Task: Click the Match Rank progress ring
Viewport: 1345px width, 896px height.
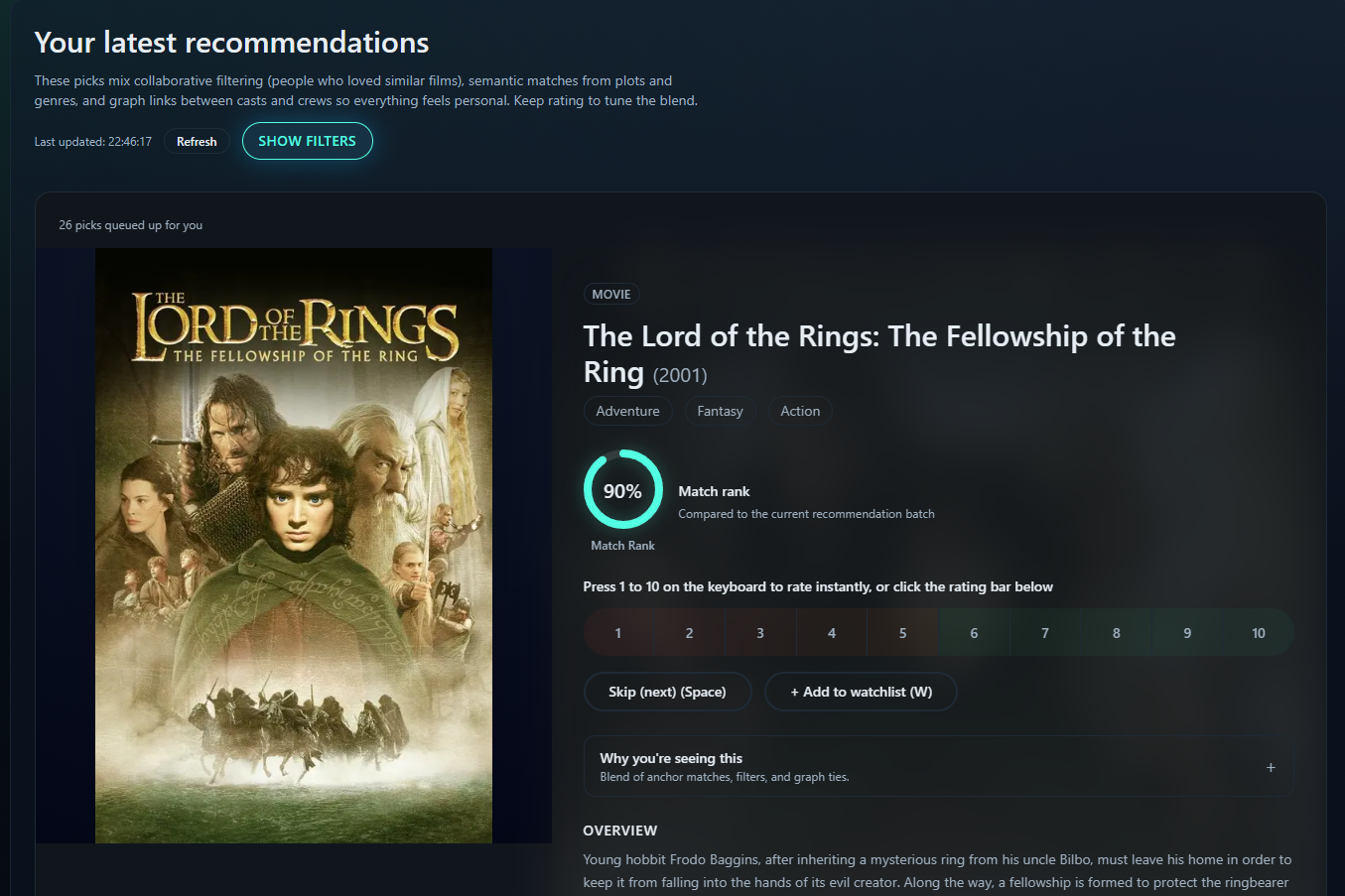Action: pyautogui.click(x=622, y=489)
